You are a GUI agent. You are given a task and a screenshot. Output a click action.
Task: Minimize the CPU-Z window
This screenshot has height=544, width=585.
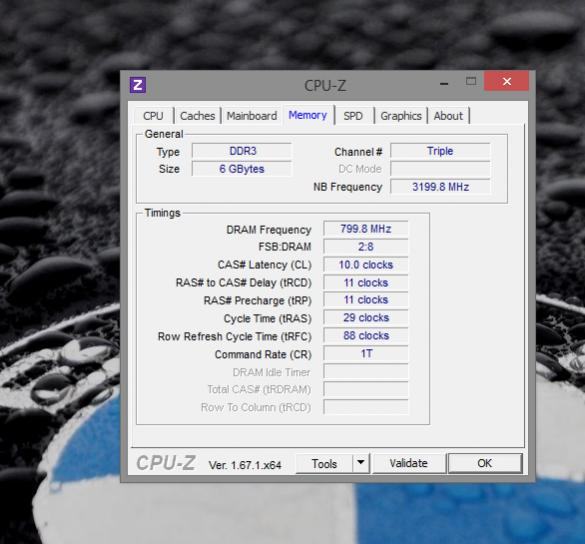coord(444,83)
